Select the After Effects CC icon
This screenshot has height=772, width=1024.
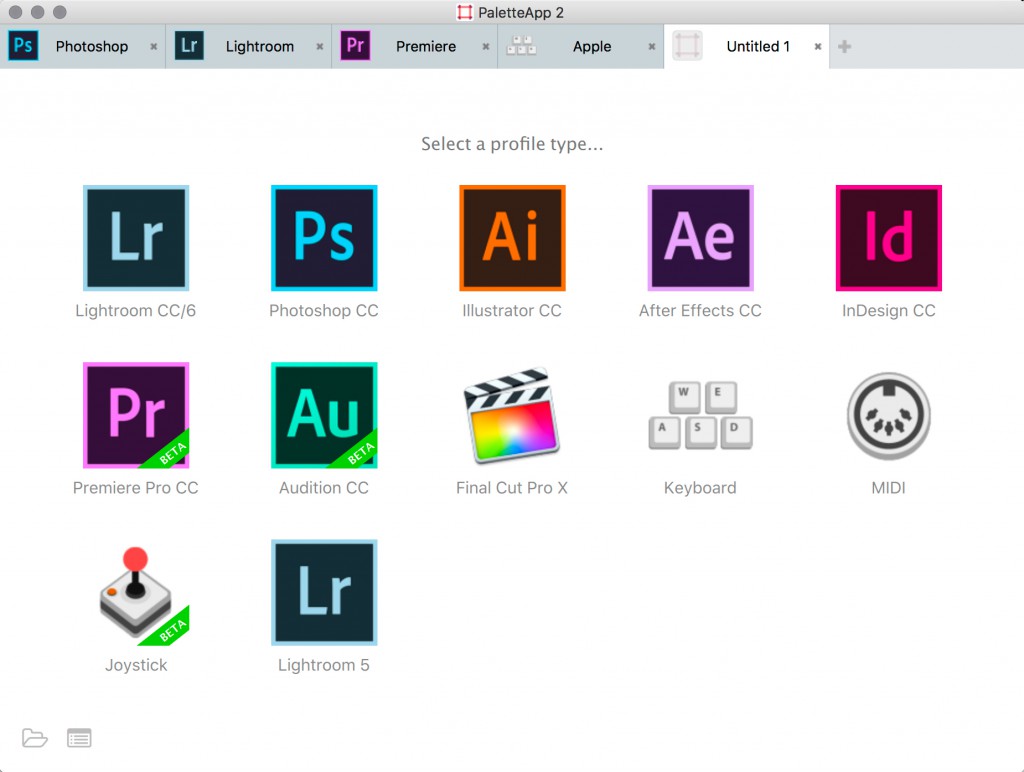click(x=700, y=238)
